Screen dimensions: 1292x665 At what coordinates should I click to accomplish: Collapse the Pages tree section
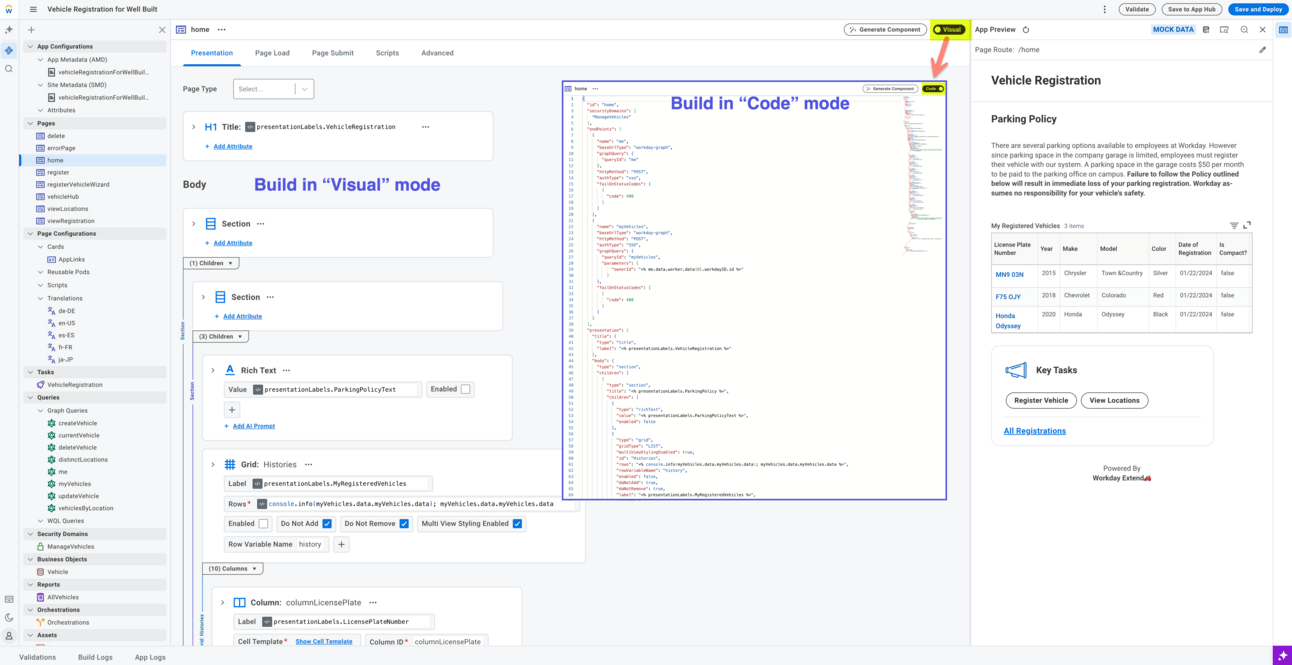30,123
